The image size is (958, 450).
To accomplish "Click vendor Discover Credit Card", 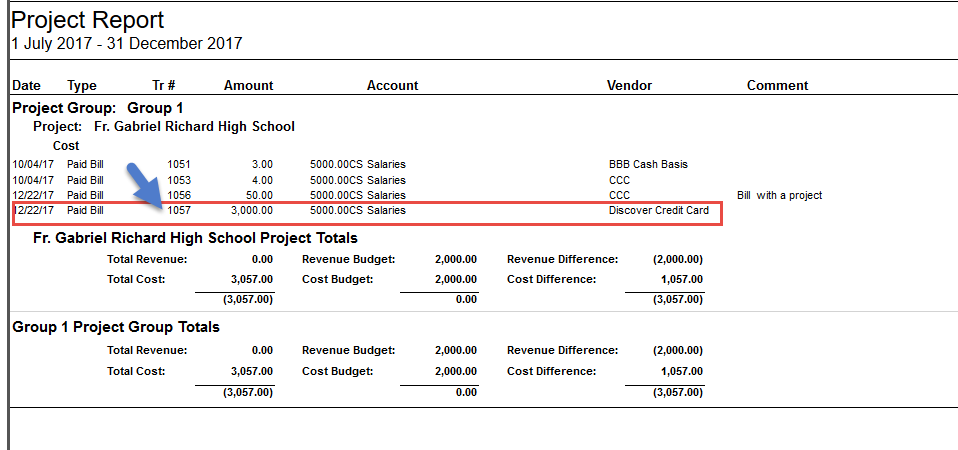I will click(659, 211).
